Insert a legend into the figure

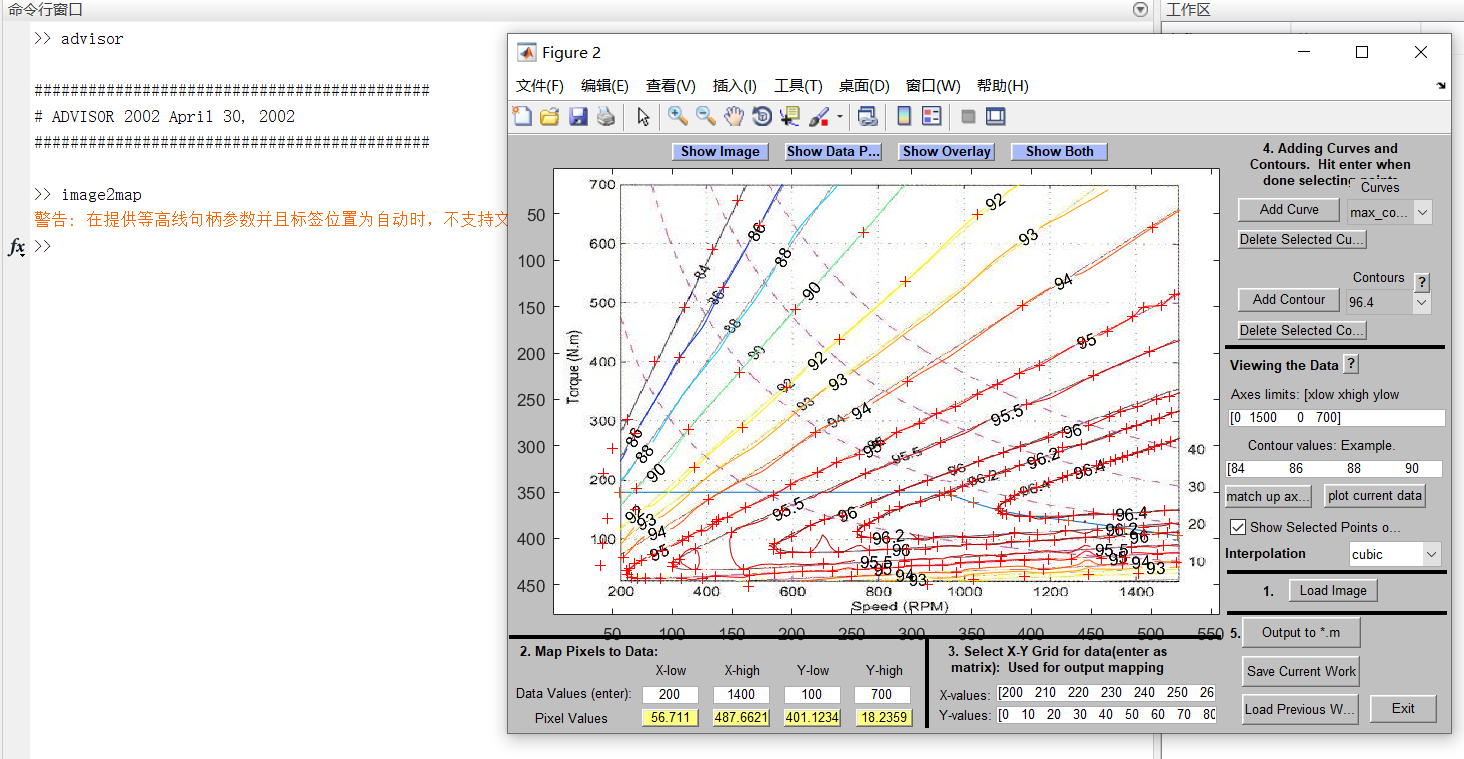(931, 117)
